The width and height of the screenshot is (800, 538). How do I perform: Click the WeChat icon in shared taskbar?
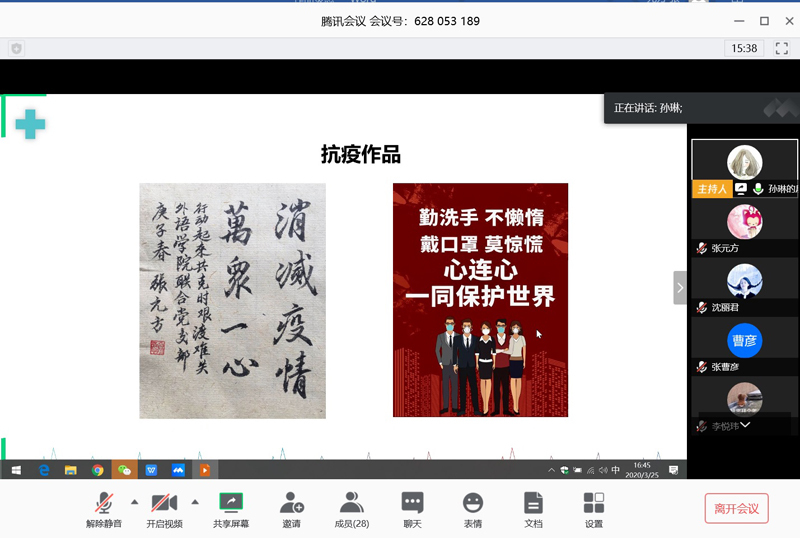(124, 470)
